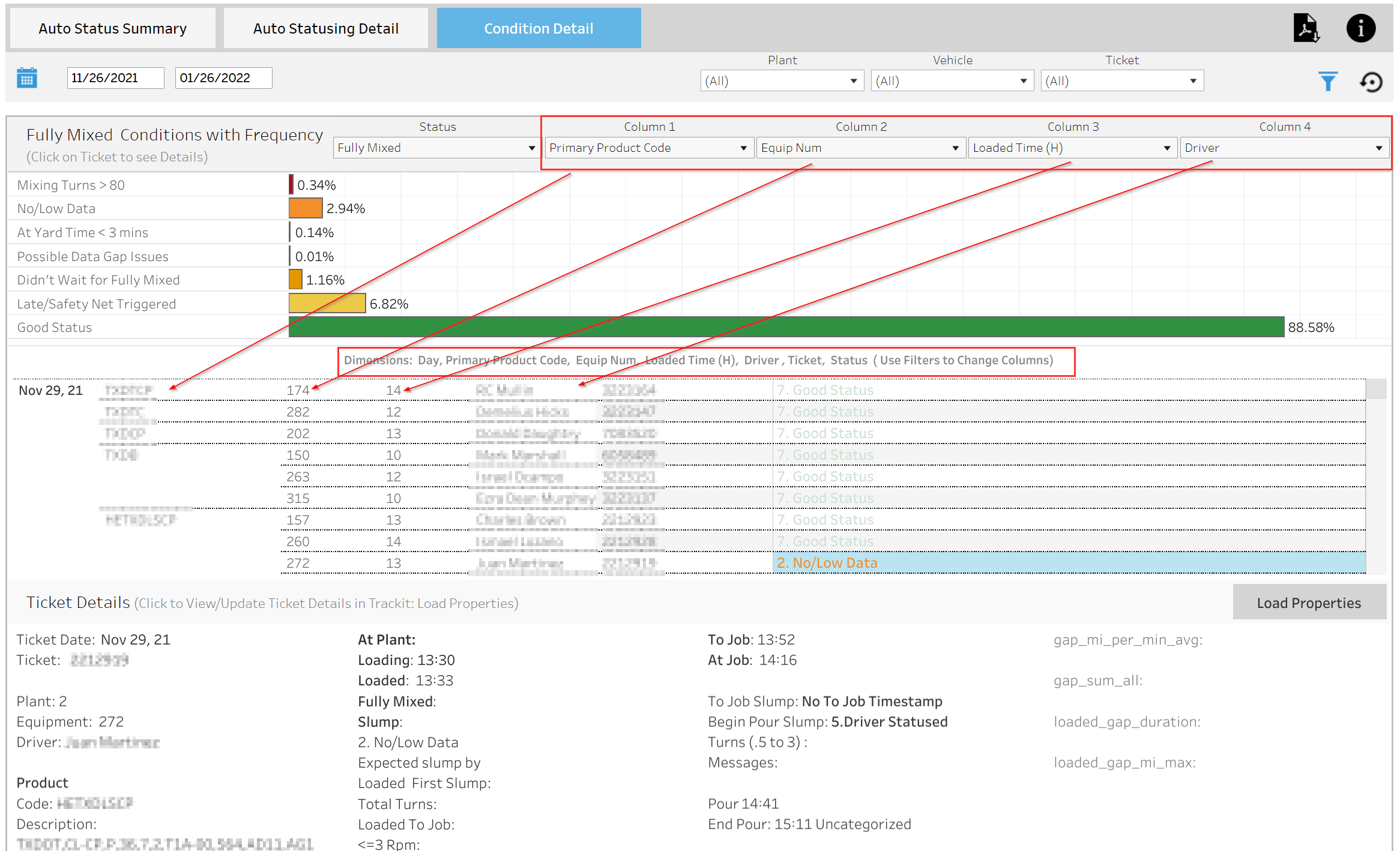Screen dimensions: 1400x851
Task: Click the Didn't Wait for Fully Mixed bar
Action: (x=295, y=280)
